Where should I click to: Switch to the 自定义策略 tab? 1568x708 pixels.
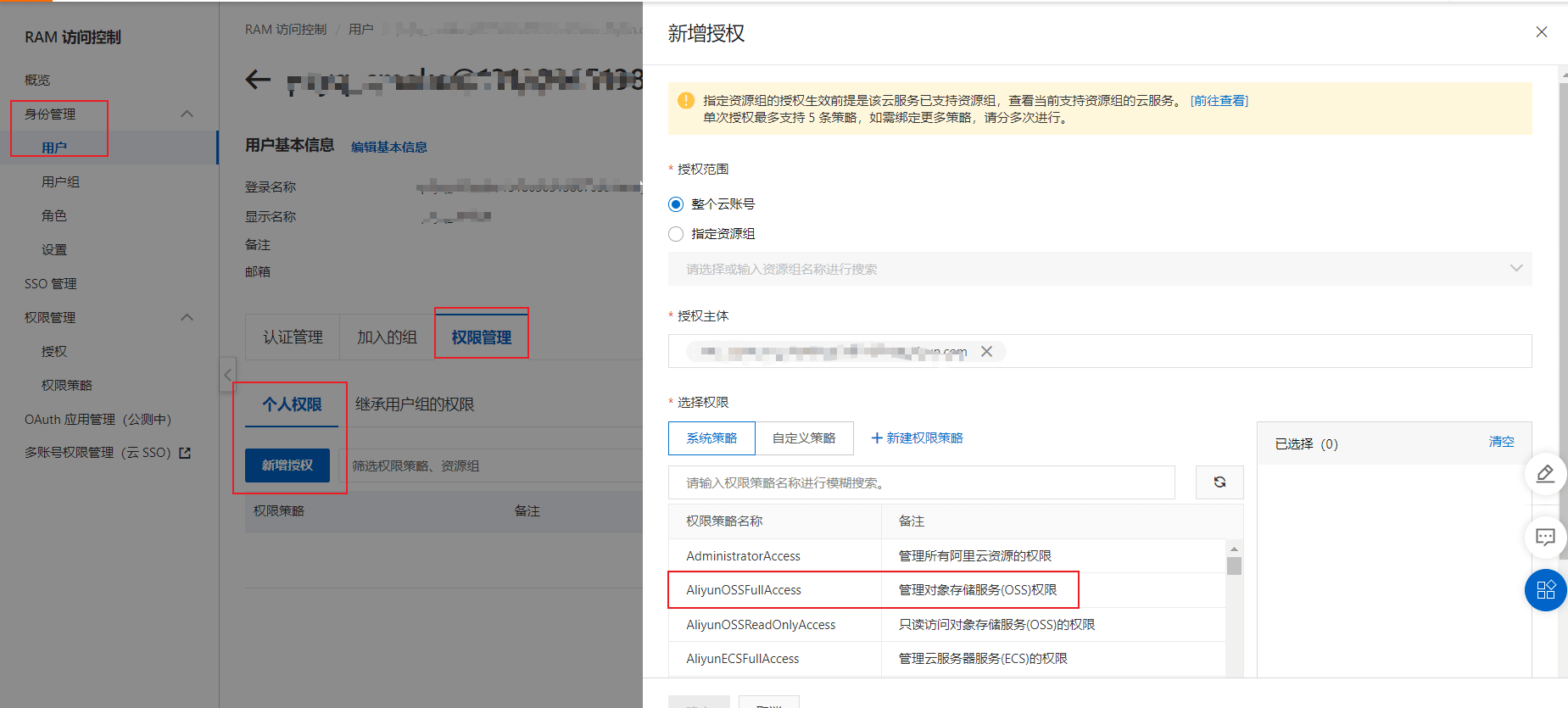[x=804, y=438]
